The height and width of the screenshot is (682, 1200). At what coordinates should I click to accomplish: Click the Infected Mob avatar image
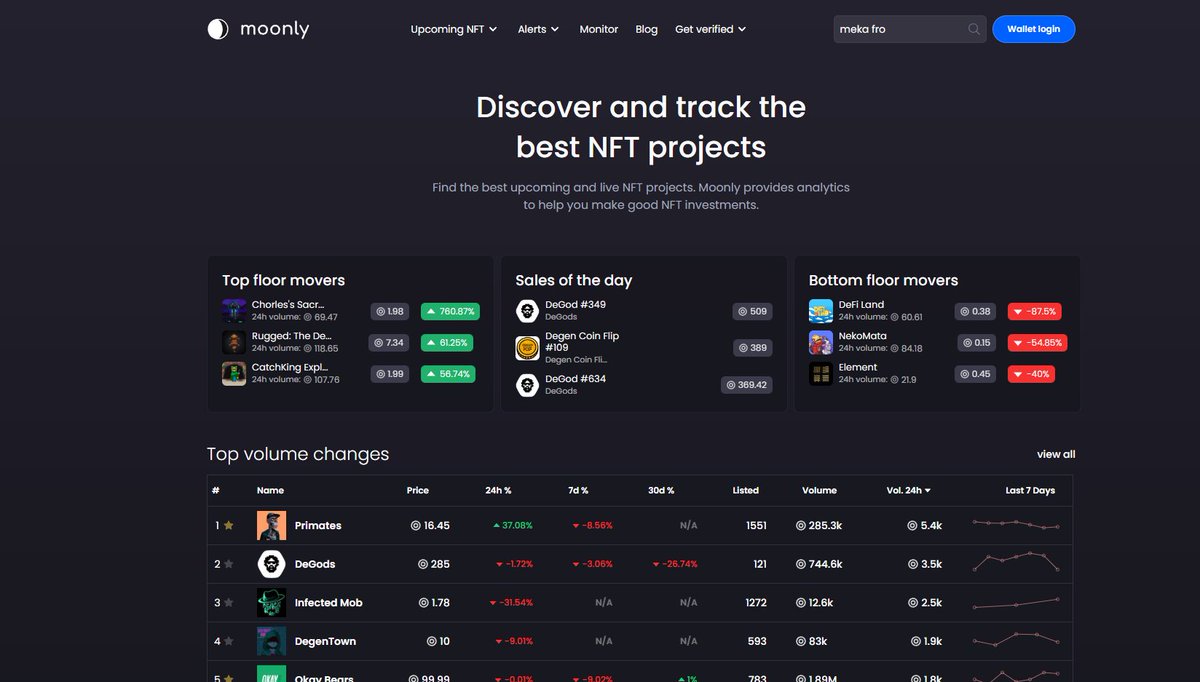pyautogui.click(x=271, y=603)
